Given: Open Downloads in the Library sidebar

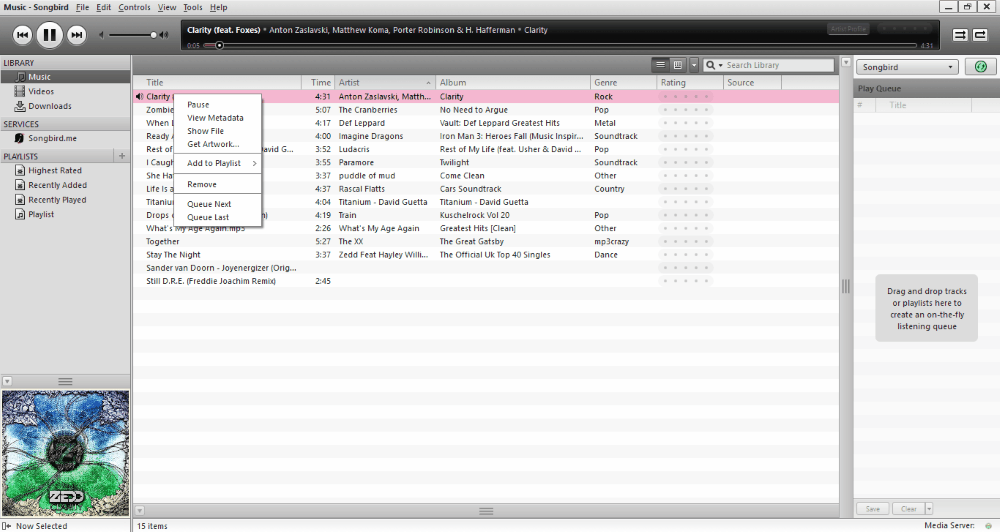Looking at the screenshot, I should click(65, 106).
